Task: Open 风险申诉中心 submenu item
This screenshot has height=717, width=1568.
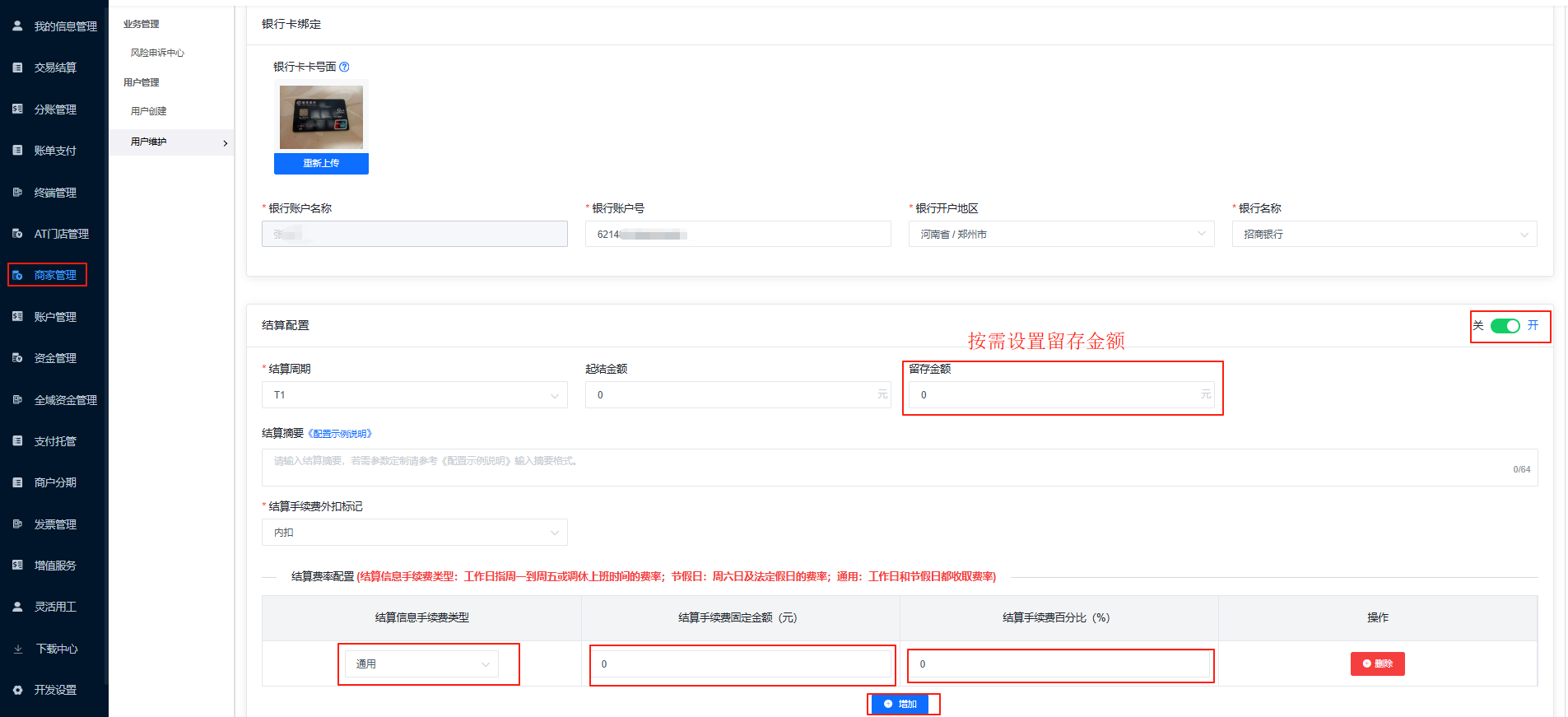Action: (157, 53)
